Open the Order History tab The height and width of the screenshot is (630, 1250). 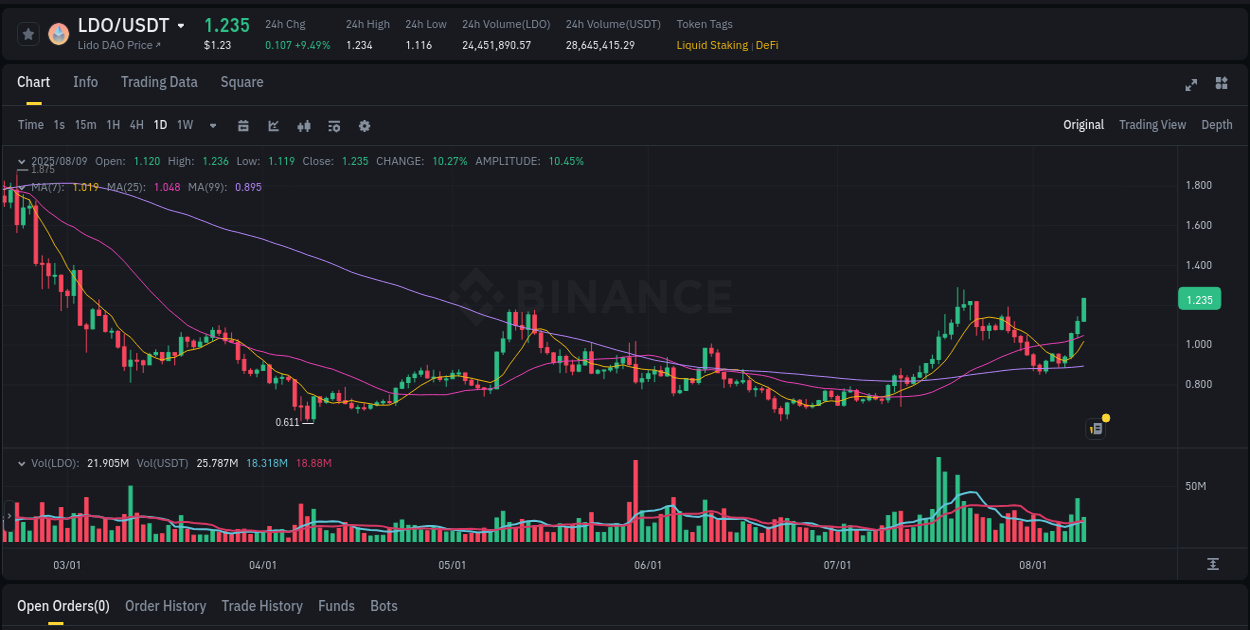(x=165, y=606)
